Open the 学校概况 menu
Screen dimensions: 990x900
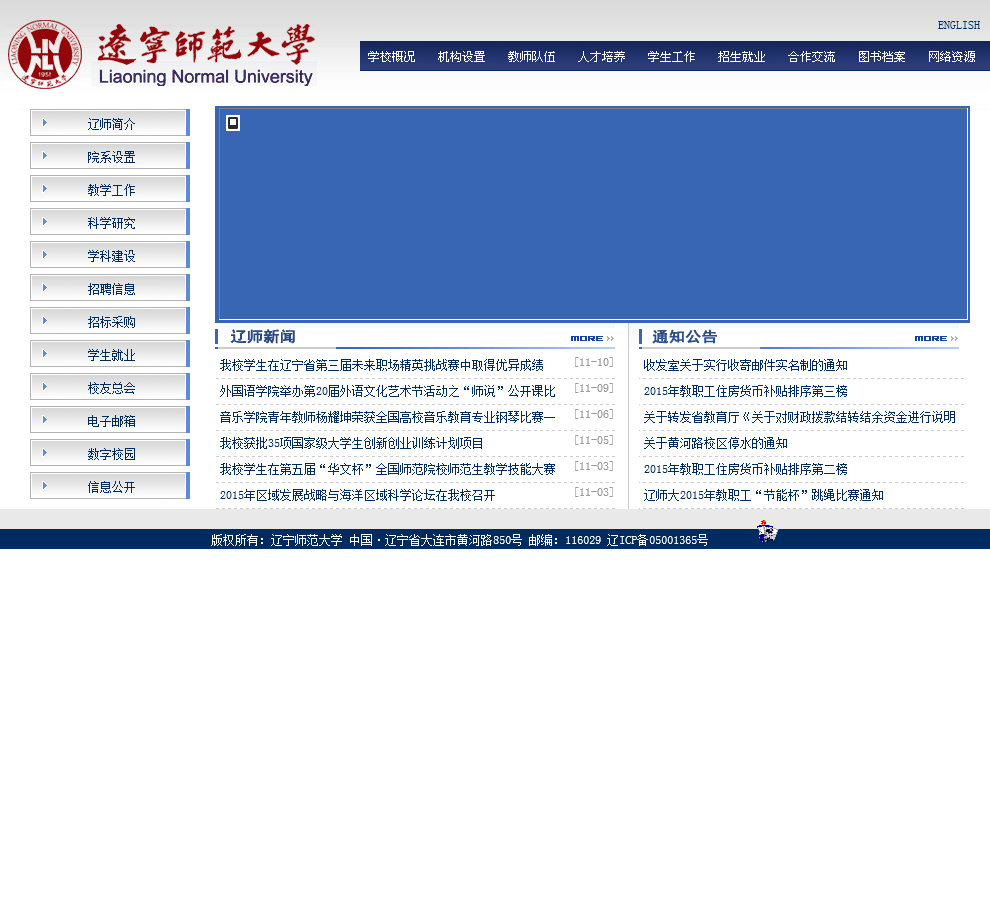[391, 57]
